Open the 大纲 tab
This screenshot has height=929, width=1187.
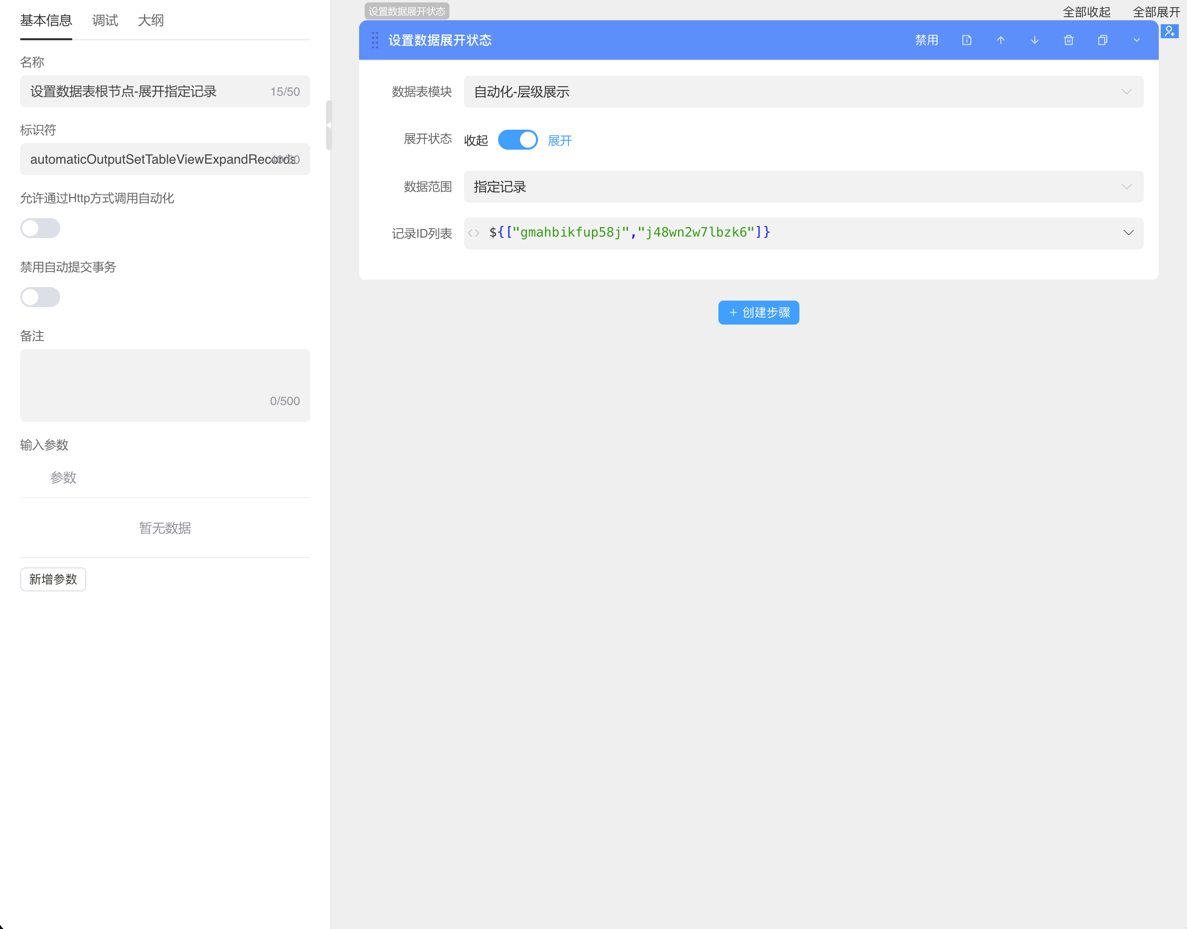[151, 20]
